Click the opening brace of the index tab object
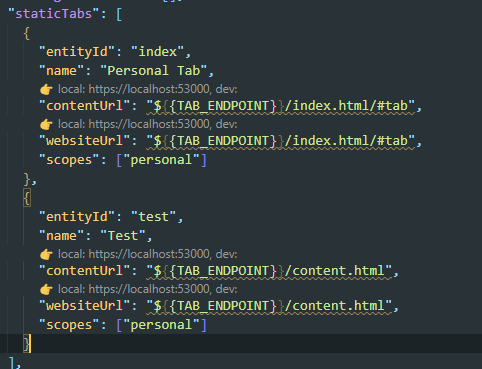 27,33
